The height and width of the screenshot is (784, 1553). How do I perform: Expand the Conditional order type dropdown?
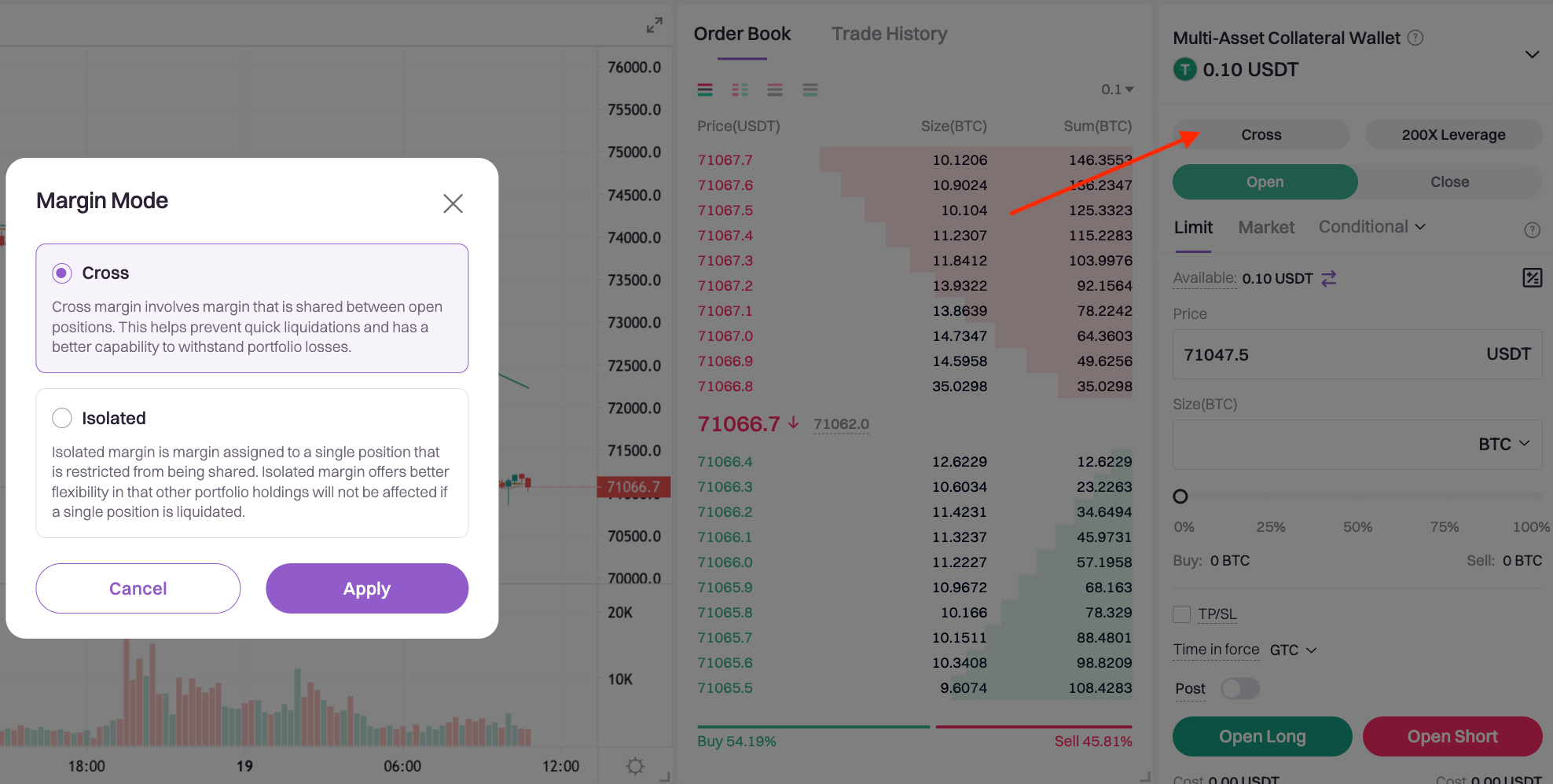pyautogui.click(x=1371, y=227)
